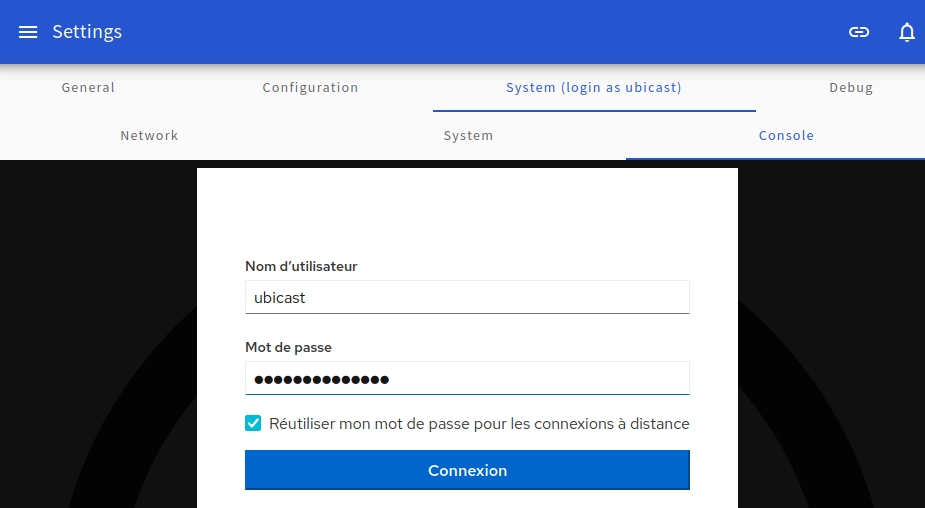Click the blank top area of white login card
Screen dimensions: 925x508
click(467, 207)
